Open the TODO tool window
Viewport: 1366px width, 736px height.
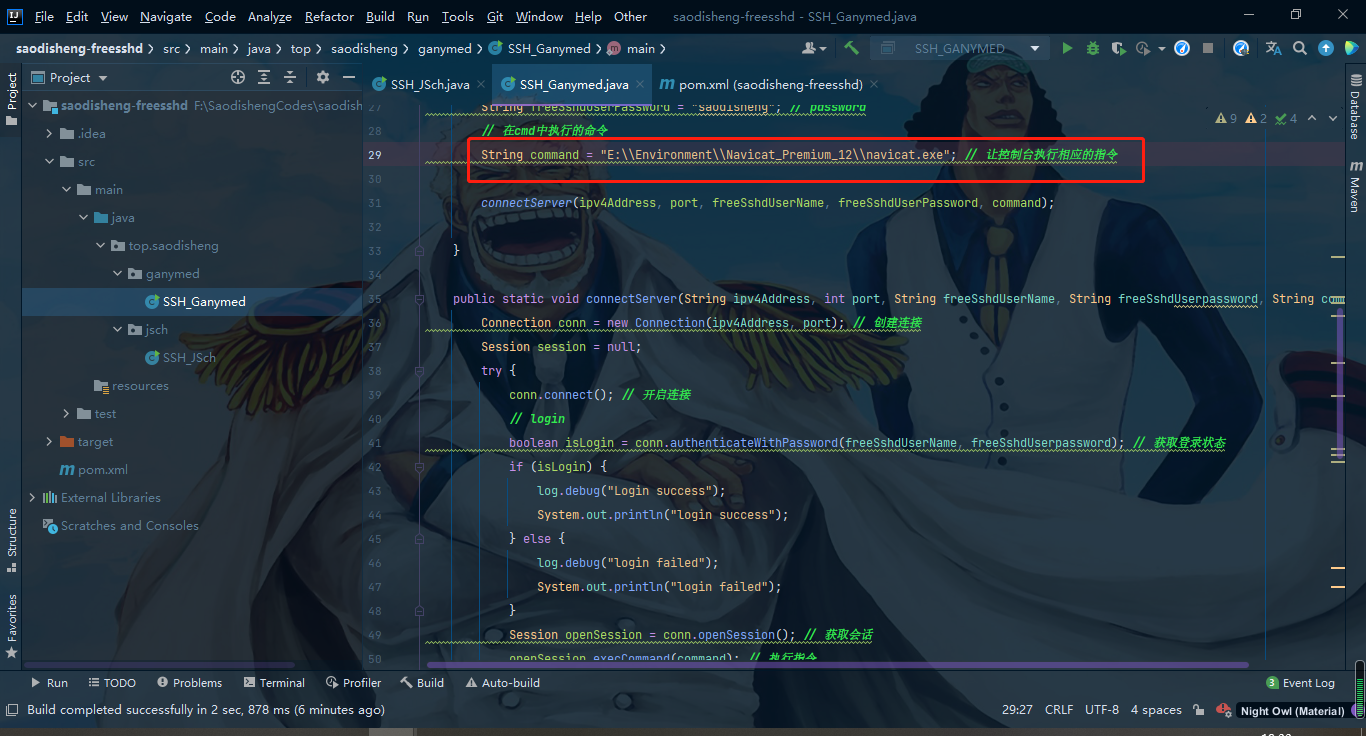pos(112,682)
